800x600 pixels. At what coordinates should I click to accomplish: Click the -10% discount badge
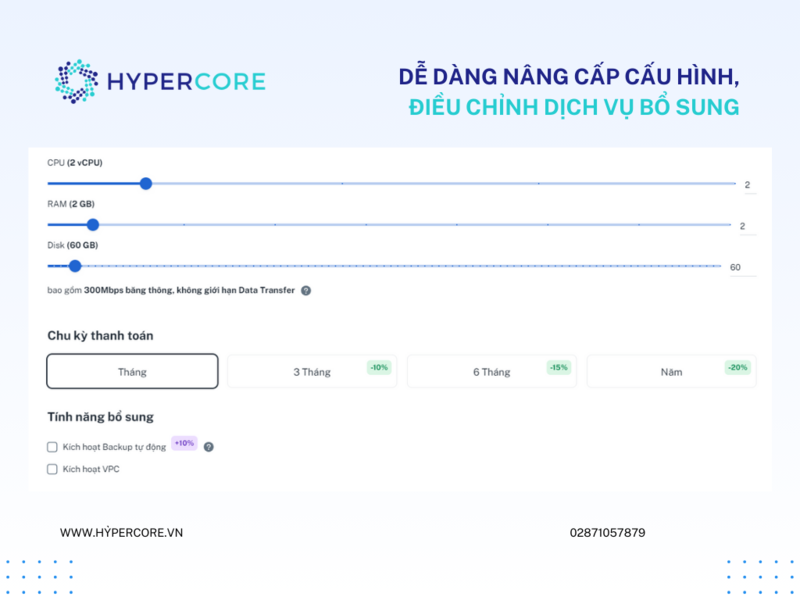point(379,367)
